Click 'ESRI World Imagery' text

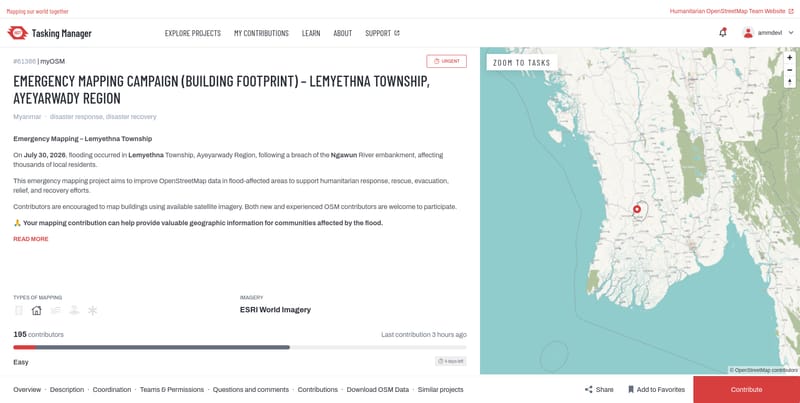tap(275, 310)
